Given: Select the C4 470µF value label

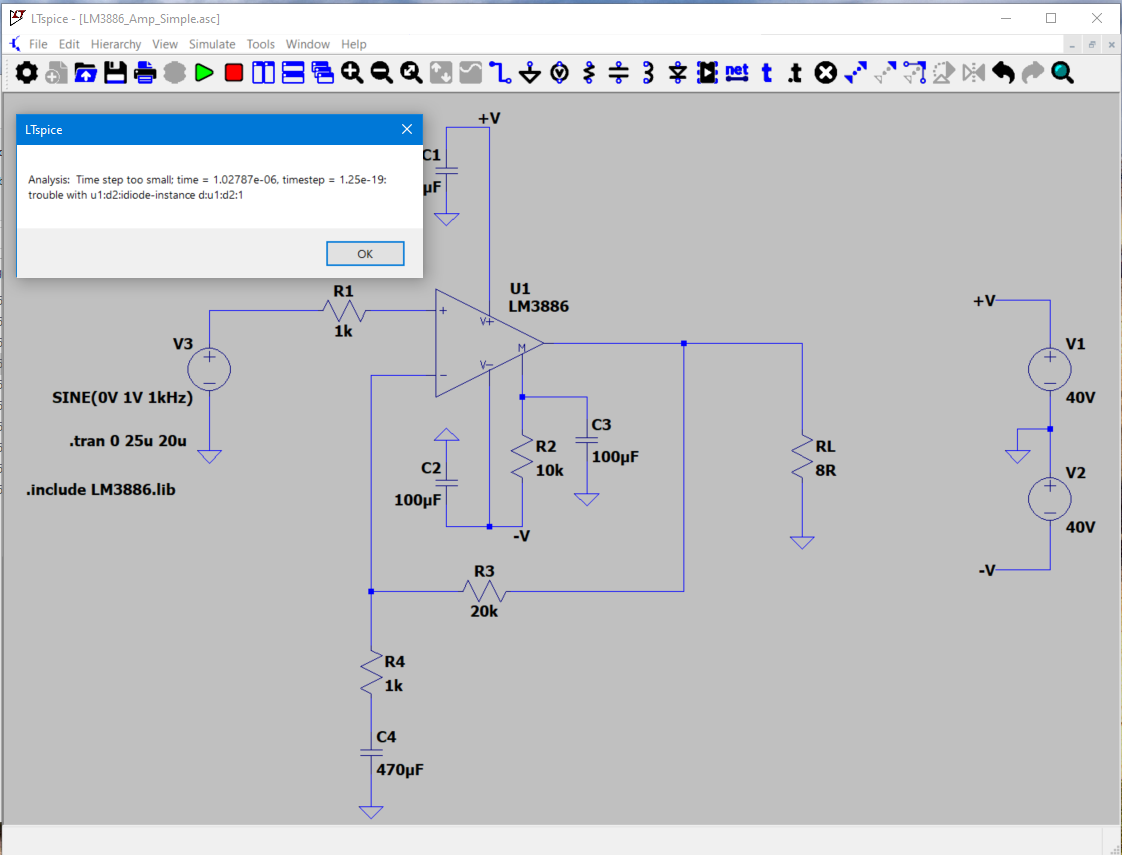Looking at the screenshot, I should coord(400,770).
